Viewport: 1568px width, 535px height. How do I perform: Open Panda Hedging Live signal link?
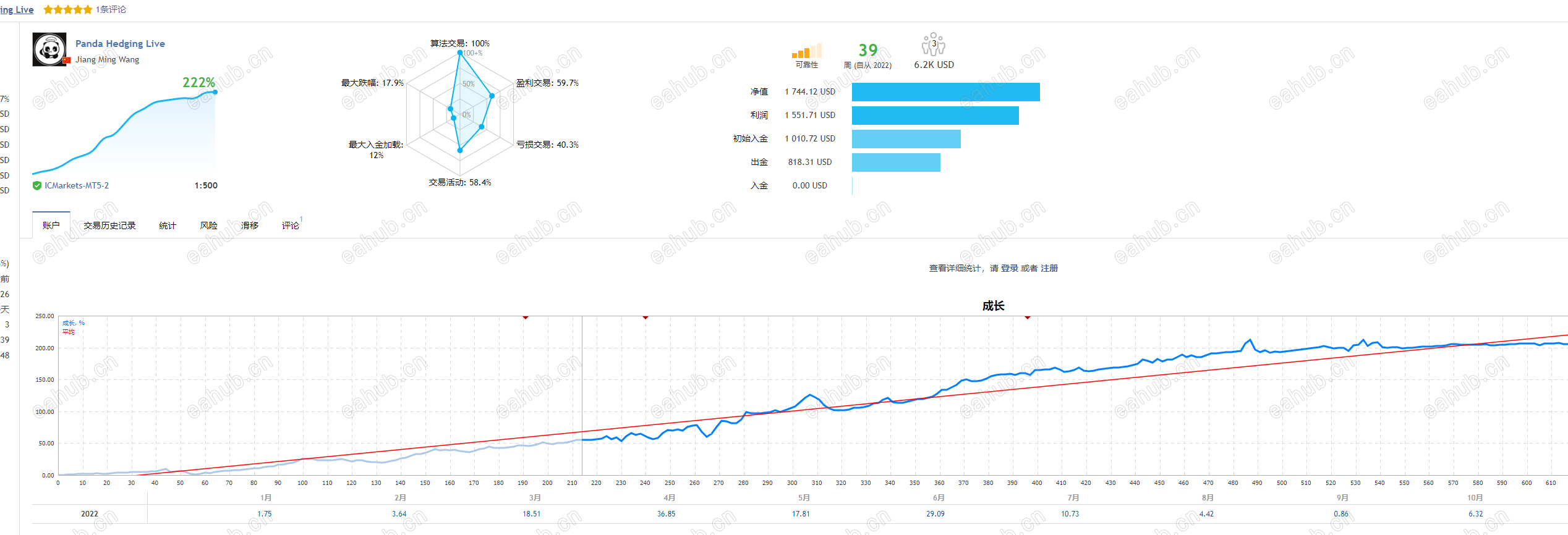click(120, 43)
